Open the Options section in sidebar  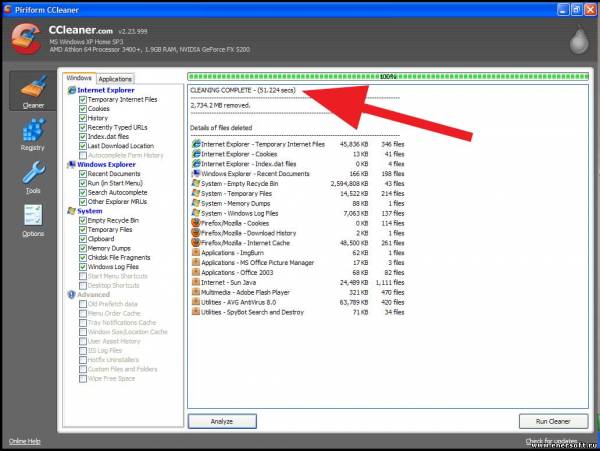pyautogui.click(x=33, y=220)
